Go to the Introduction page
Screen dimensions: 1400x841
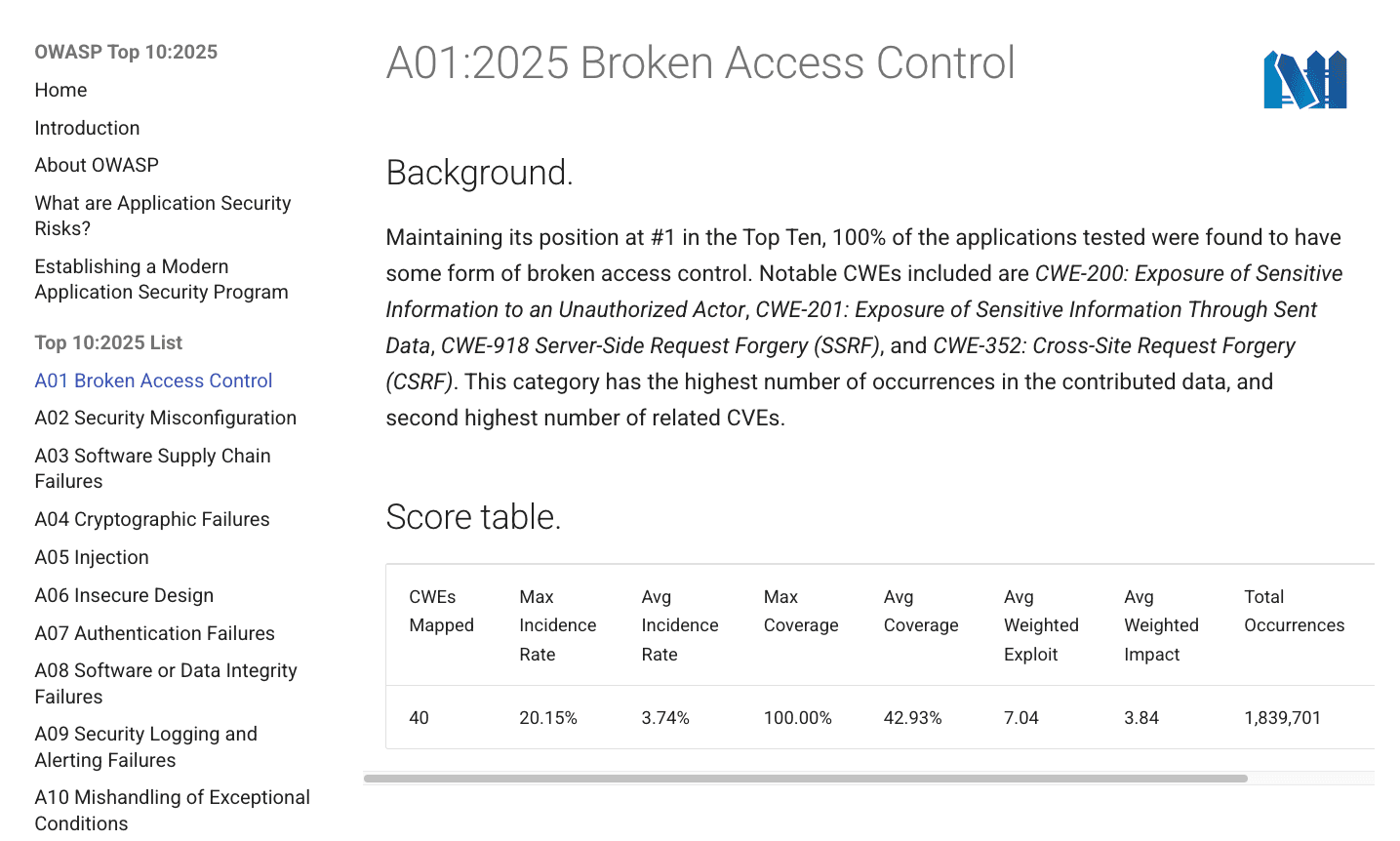87,128
